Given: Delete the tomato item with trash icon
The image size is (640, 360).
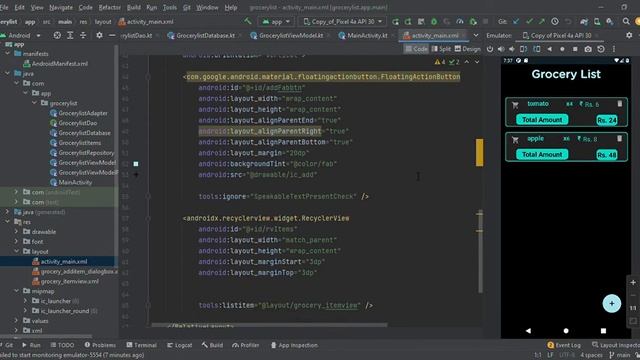Looking at the screenshot, I should 620,104.
